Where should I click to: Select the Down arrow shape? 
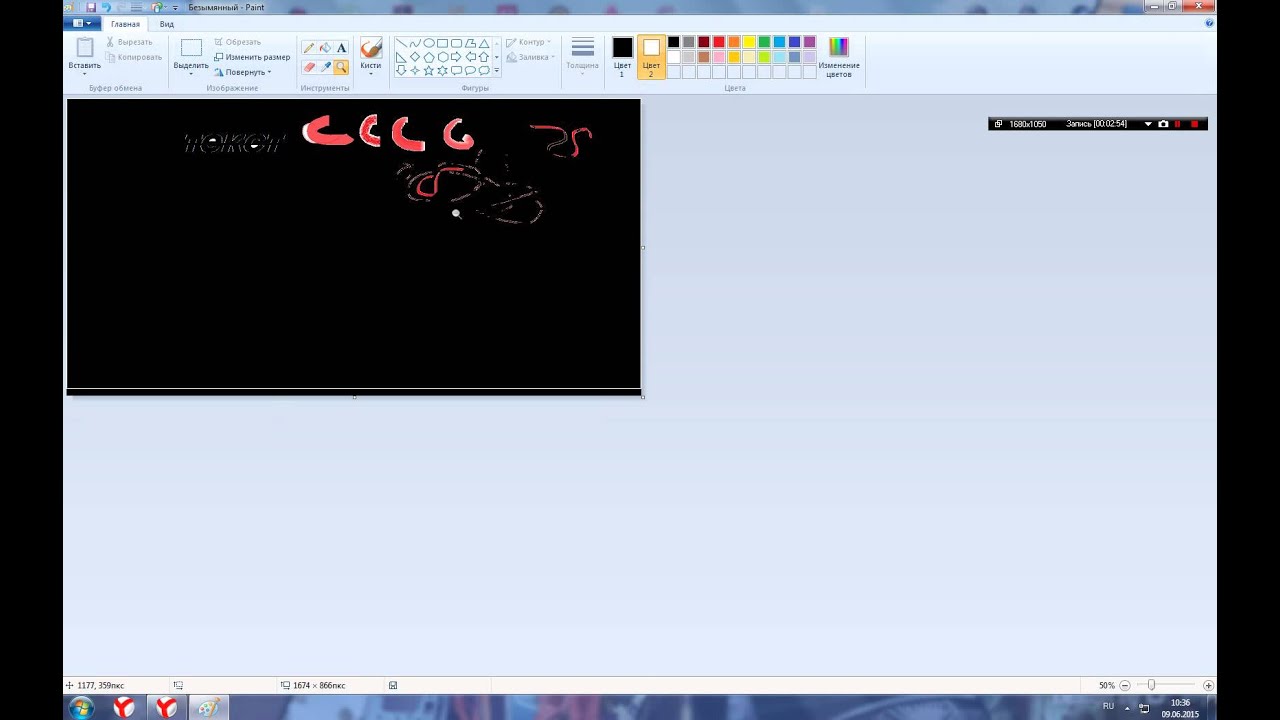click(x=401, y=71)
